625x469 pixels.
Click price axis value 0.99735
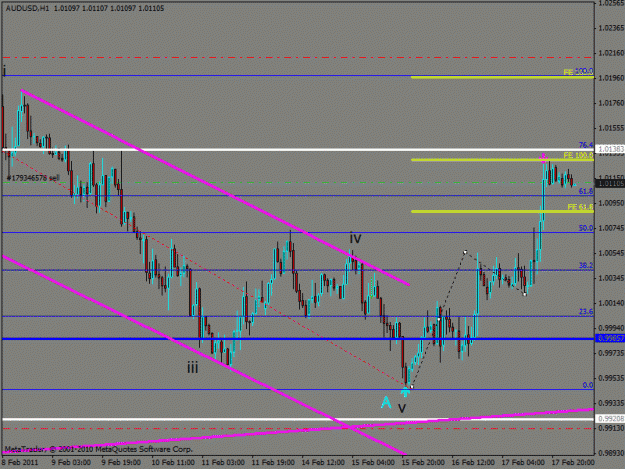611,353
